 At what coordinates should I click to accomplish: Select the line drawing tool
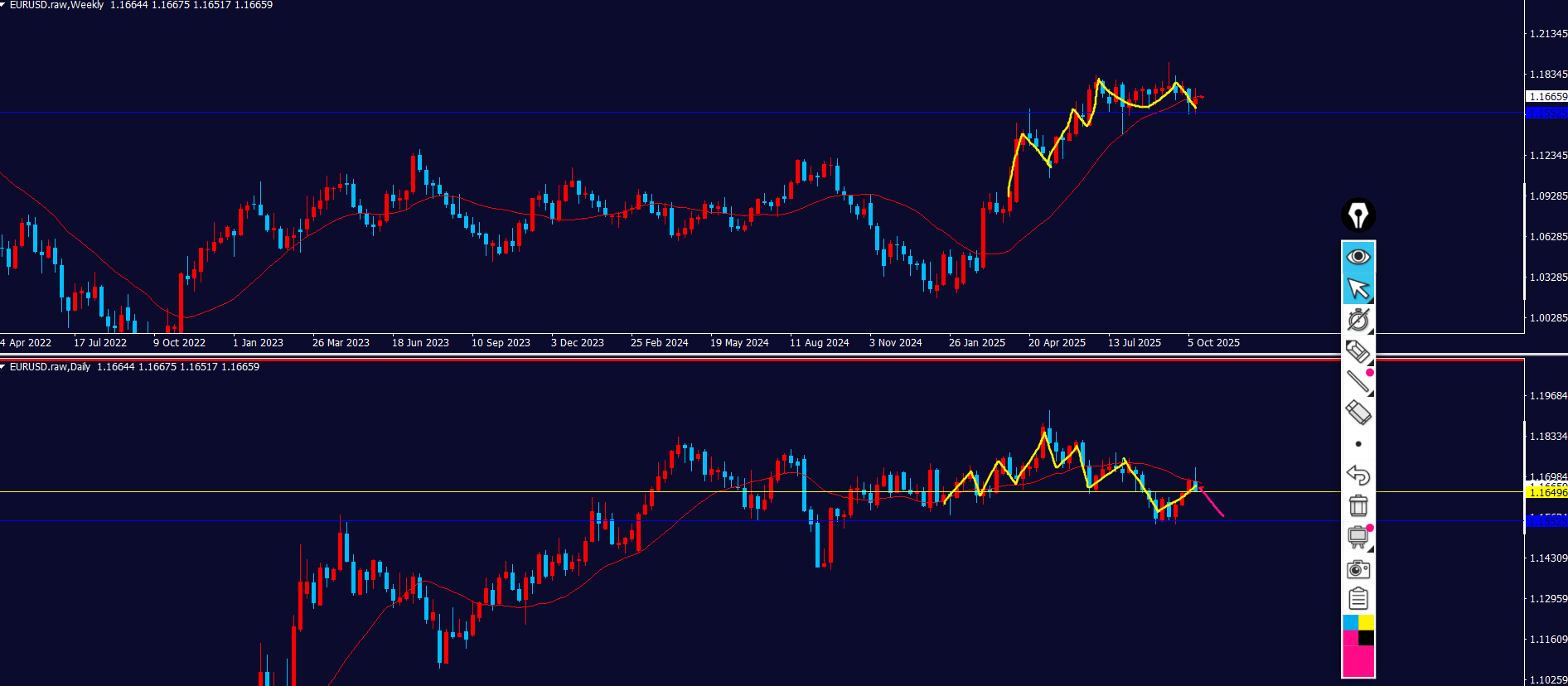1357,381
